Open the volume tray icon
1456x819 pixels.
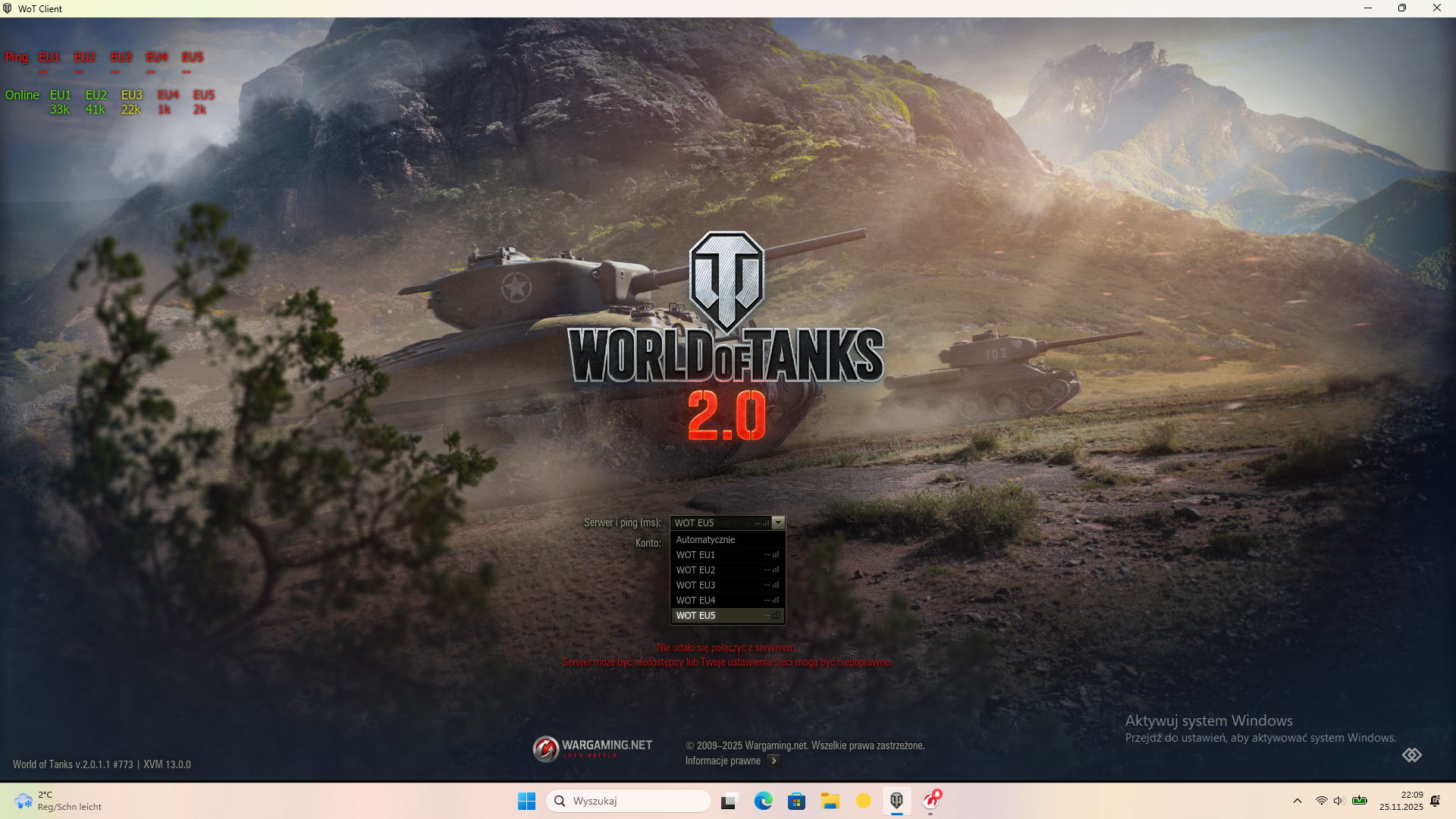(1338, 801)
